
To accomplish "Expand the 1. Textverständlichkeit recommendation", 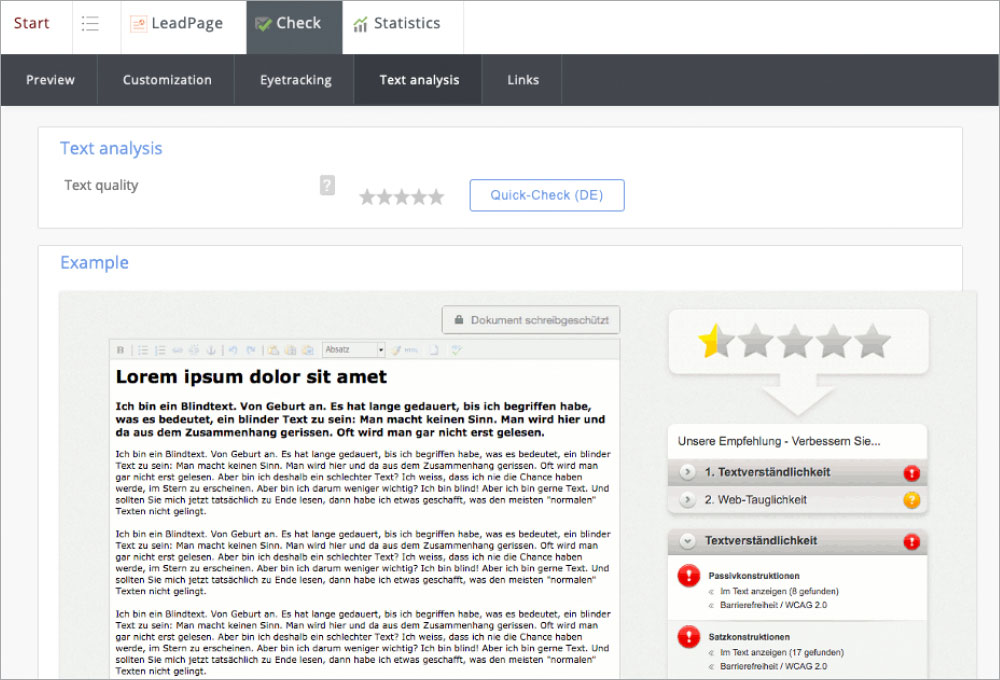I will pyautogui.click(x=687, y=472).
